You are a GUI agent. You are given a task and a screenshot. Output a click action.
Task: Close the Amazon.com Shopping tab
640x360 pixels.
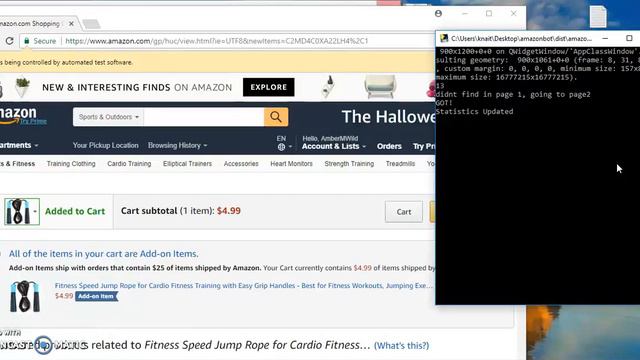click(x=71, y=24)
